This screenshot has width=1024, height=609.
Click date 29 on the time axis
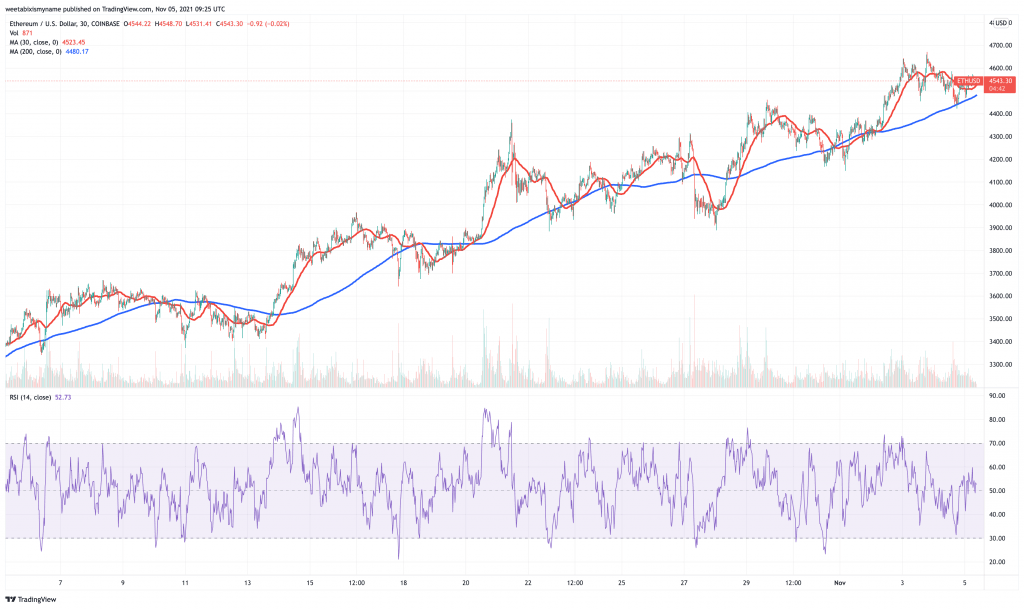click(746, 583)
